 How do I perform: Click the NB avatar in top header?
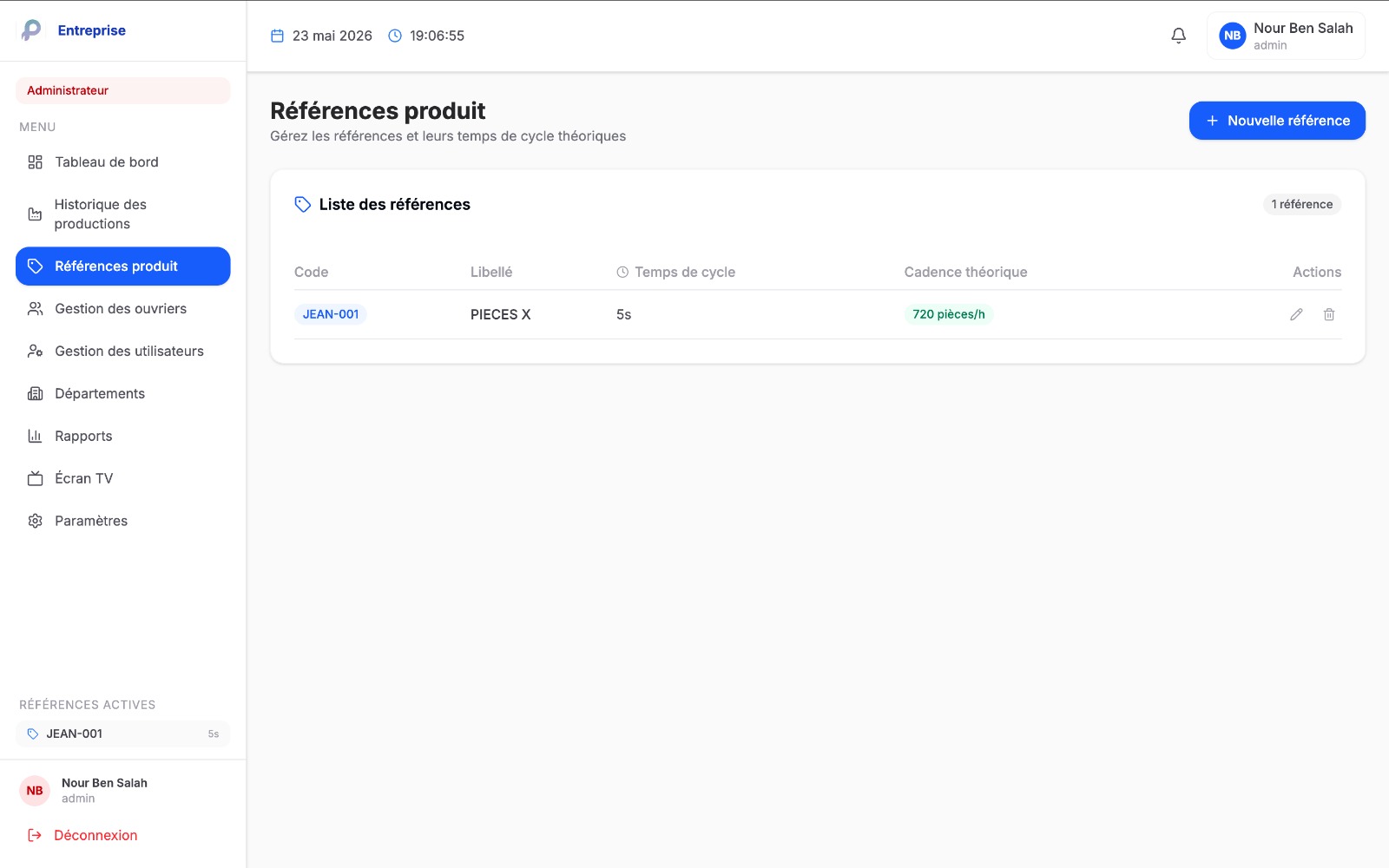tap(1232, 36)
